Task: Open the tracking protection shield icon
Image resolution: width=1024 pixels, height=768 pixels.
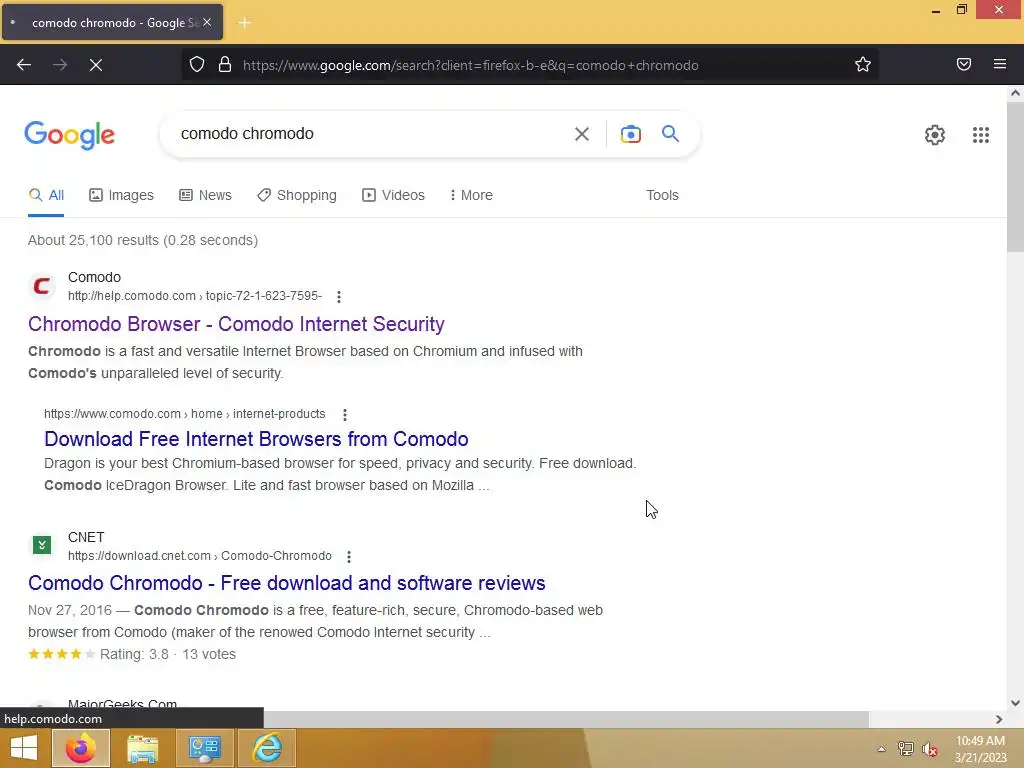Action: pyautogui.click(x=197, y=65)
